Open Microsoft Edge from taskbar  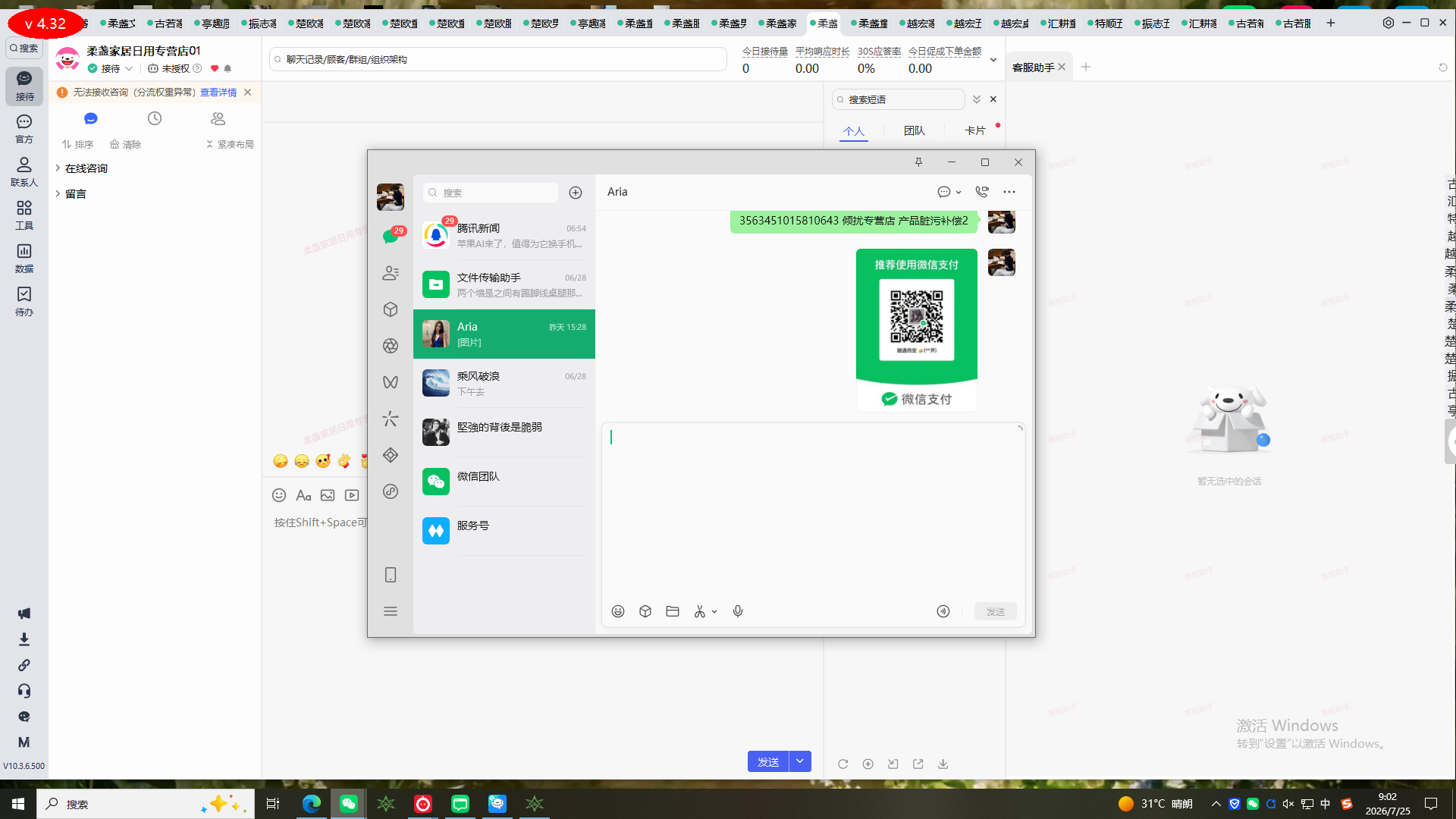point(312,804)
